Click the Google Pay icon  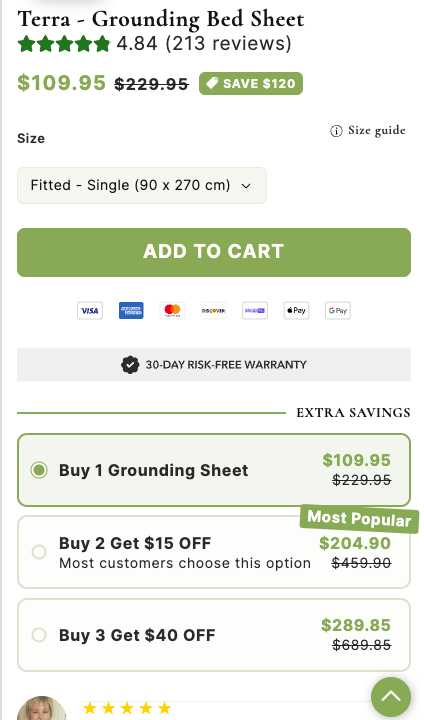click(x=338, y=311)
